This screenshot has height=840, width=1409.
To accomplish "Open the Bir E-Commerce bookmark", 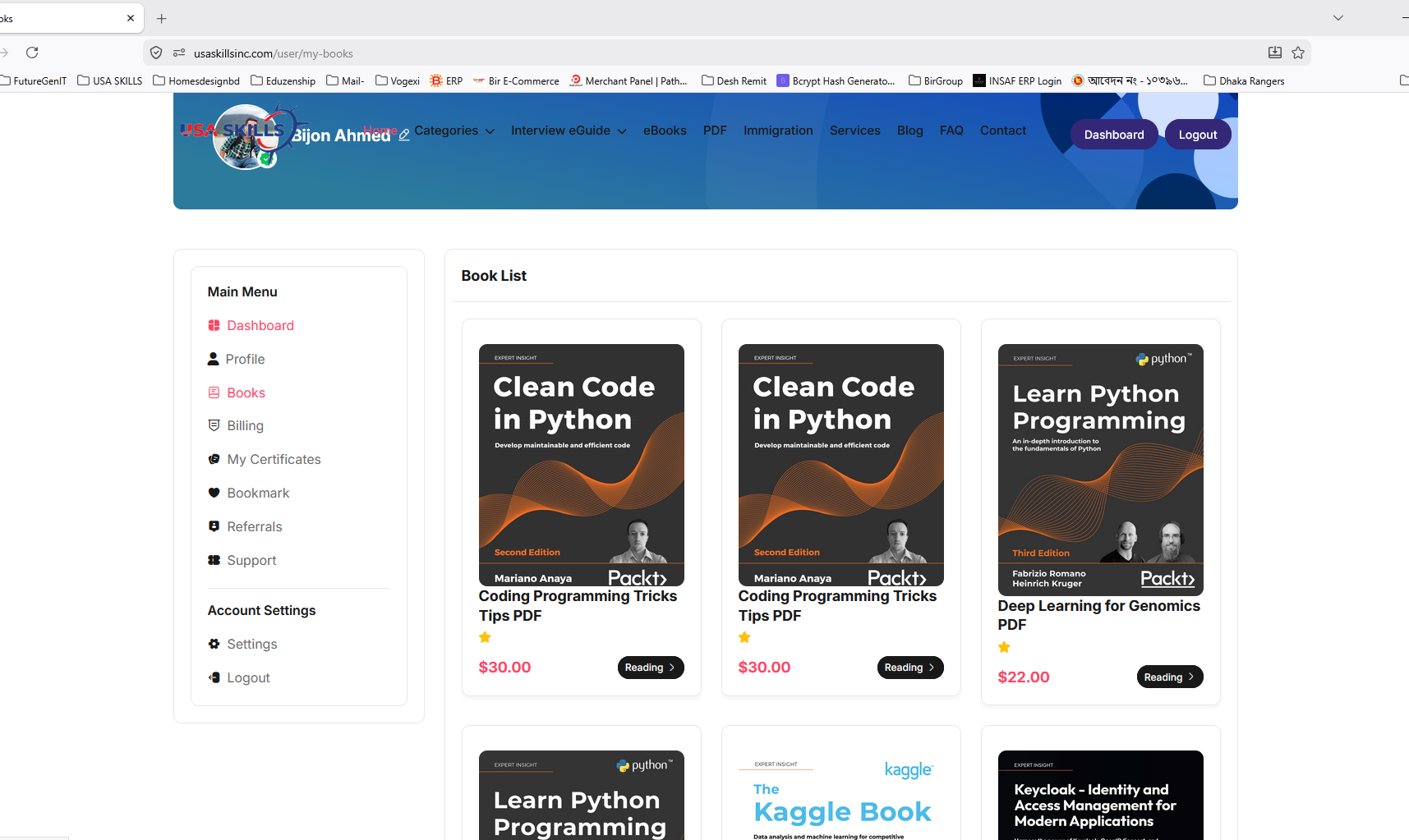I will click(x=516, y=80).
